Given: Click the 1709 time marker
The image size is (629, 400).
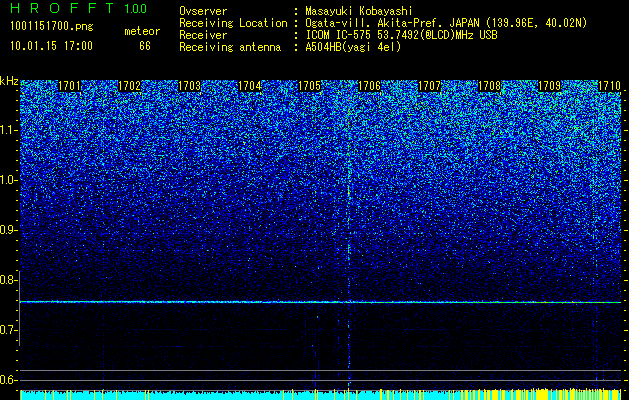Looking at the screenshot, I should tap(550, 86).
